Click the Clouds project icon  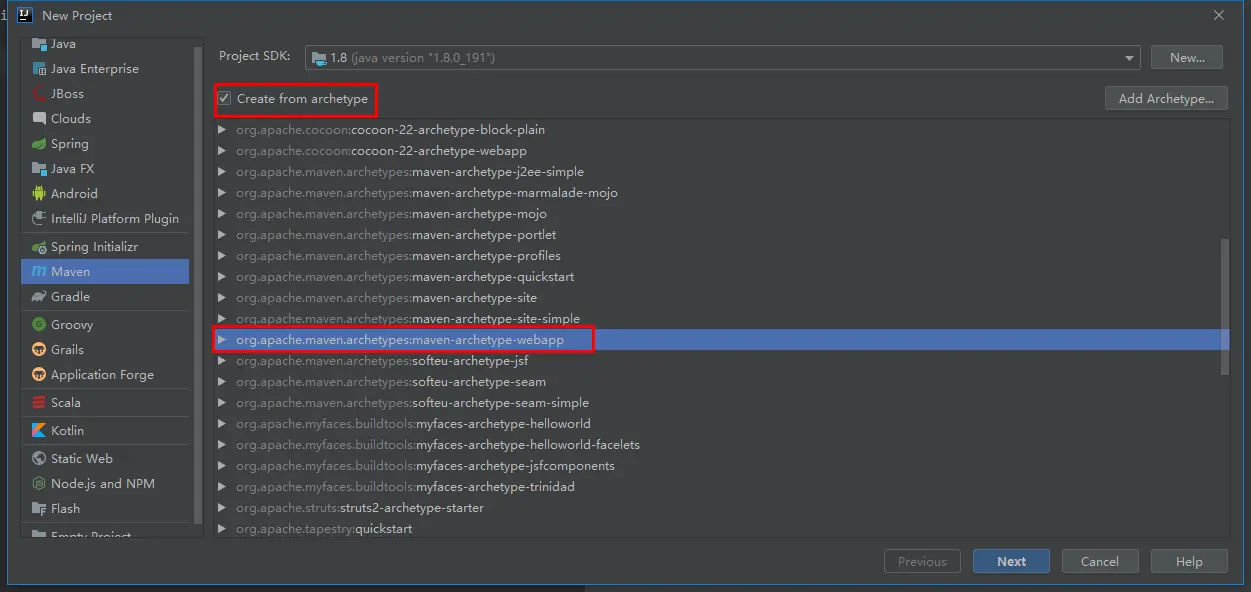tap(39, 119)
